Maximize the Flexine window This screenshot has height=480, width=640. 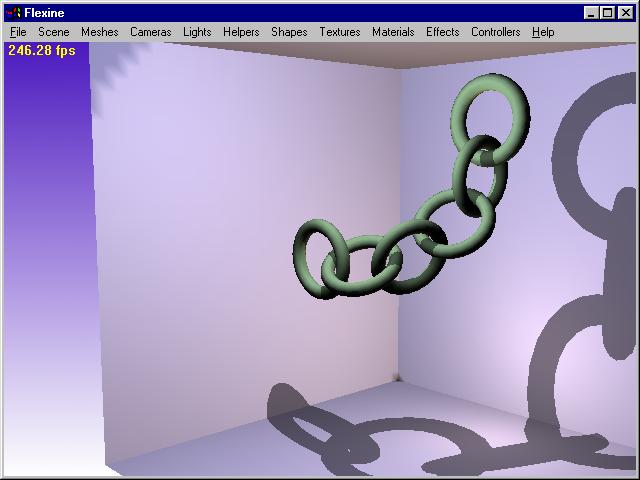[x=607, y=13]
